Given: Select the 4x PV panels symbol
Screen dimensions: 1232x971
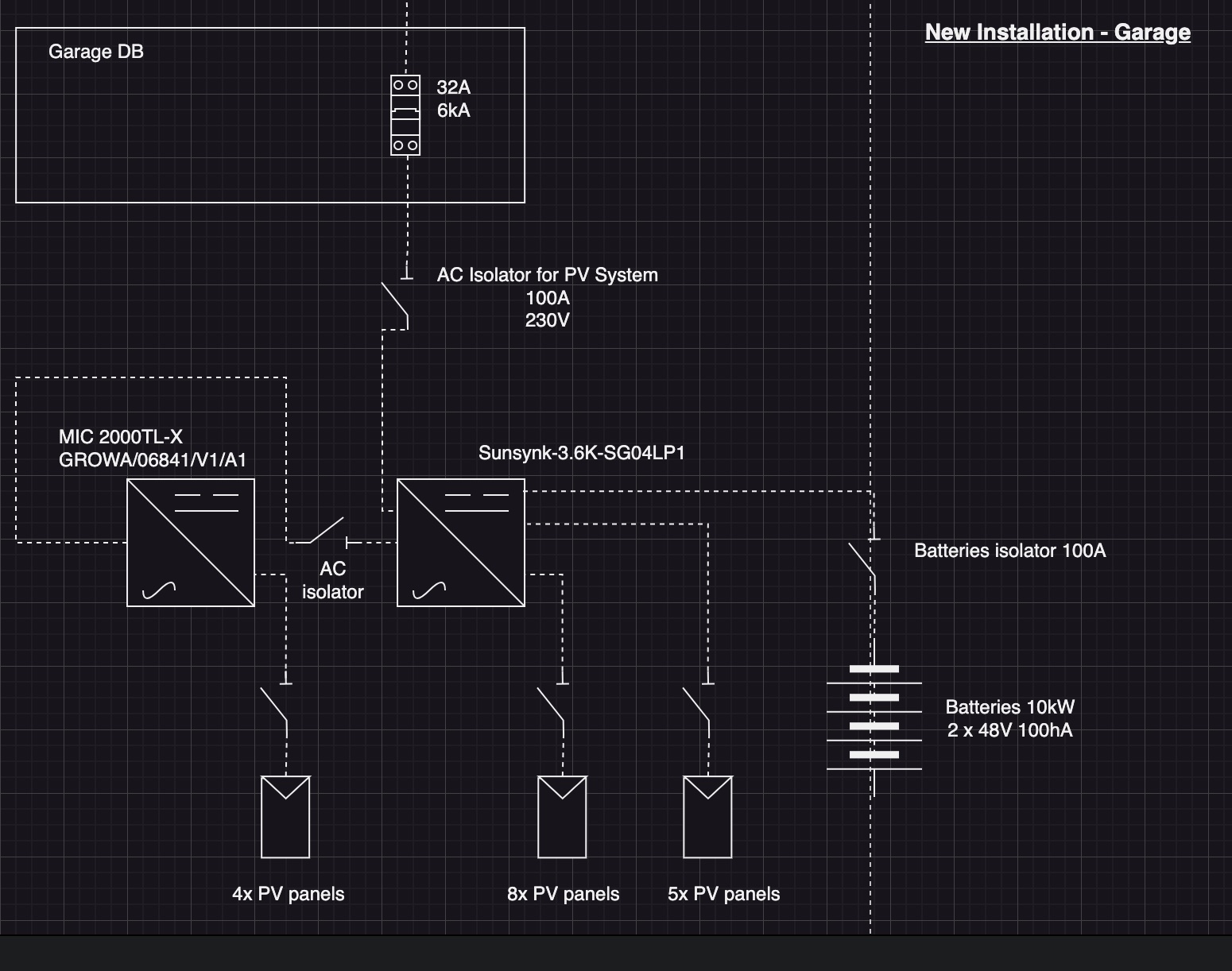Looking at the screenshot, I should pos(286,818).
